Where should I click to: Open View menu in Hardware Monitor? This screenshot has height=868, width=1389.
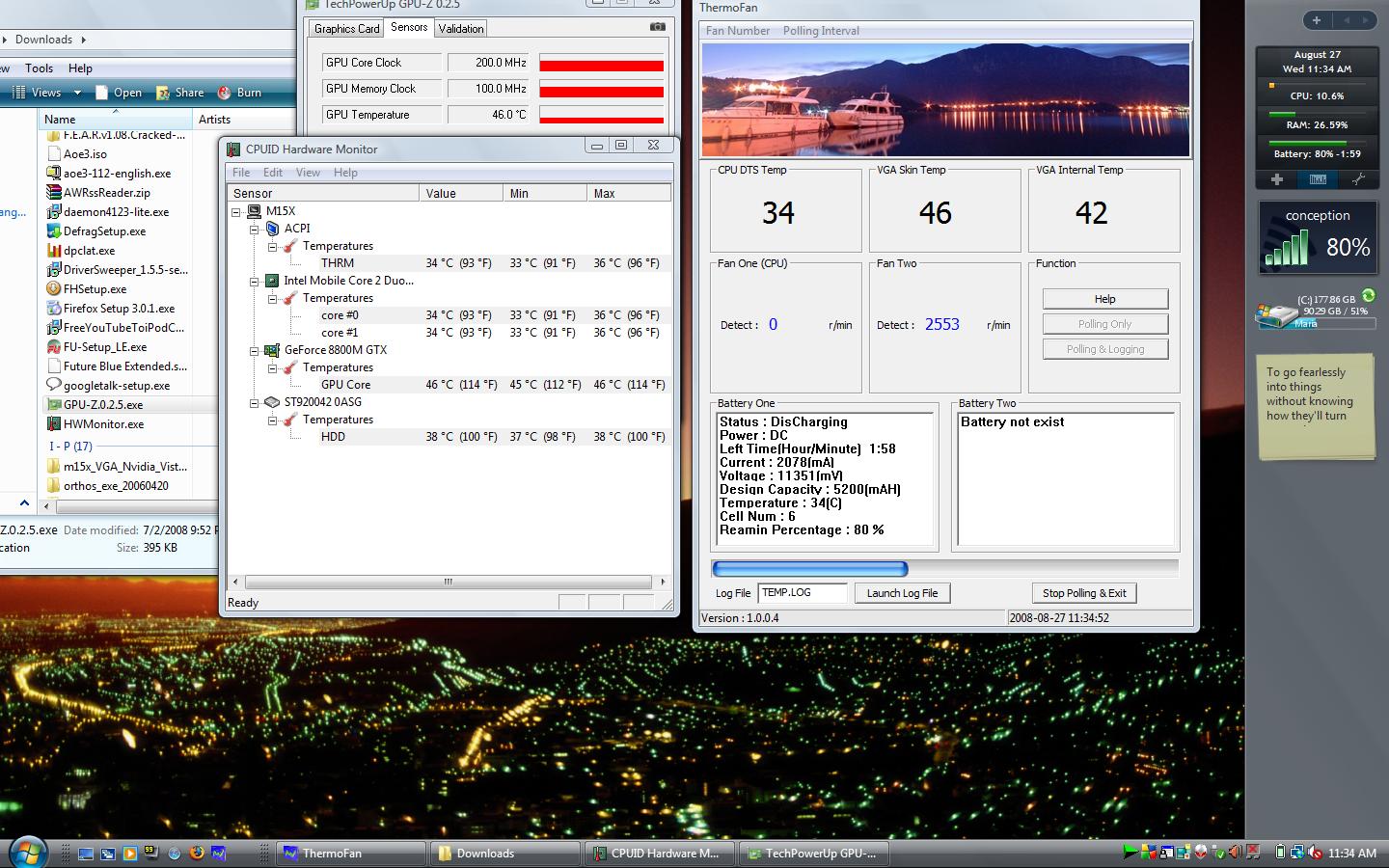click(308, 173)
